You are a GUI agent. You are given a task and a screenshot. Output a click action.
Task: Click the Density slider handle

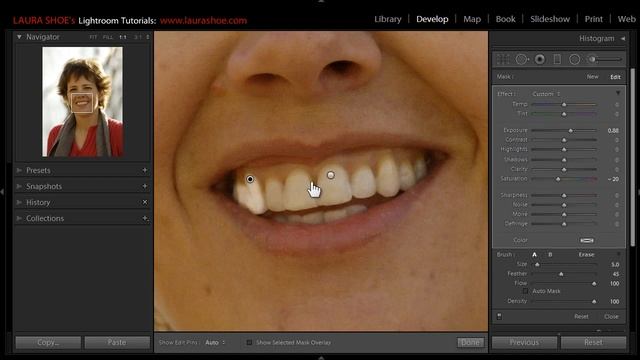coord(594,302)
